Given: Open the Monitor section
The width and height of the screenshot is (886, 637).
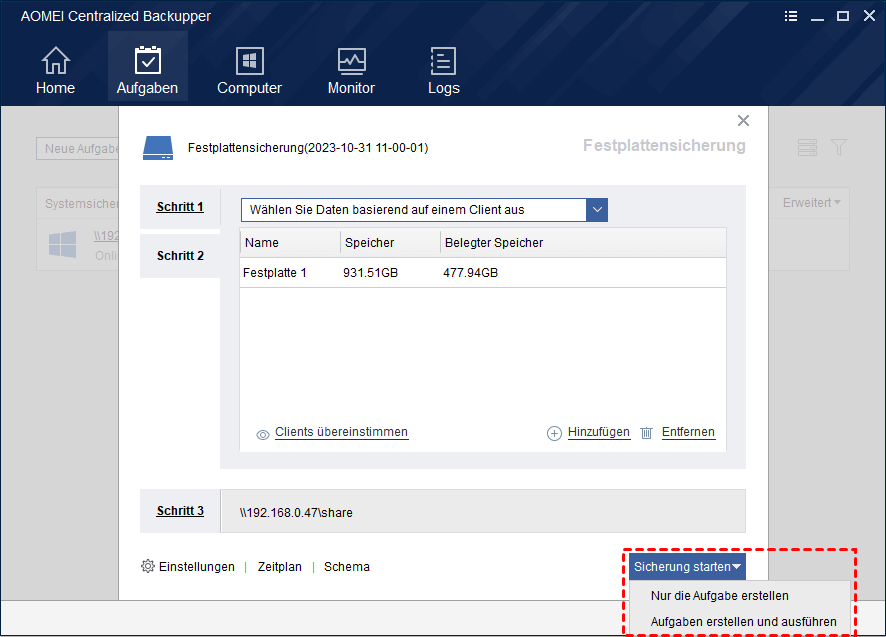Looking at the screenshot, I should [351, 70].
